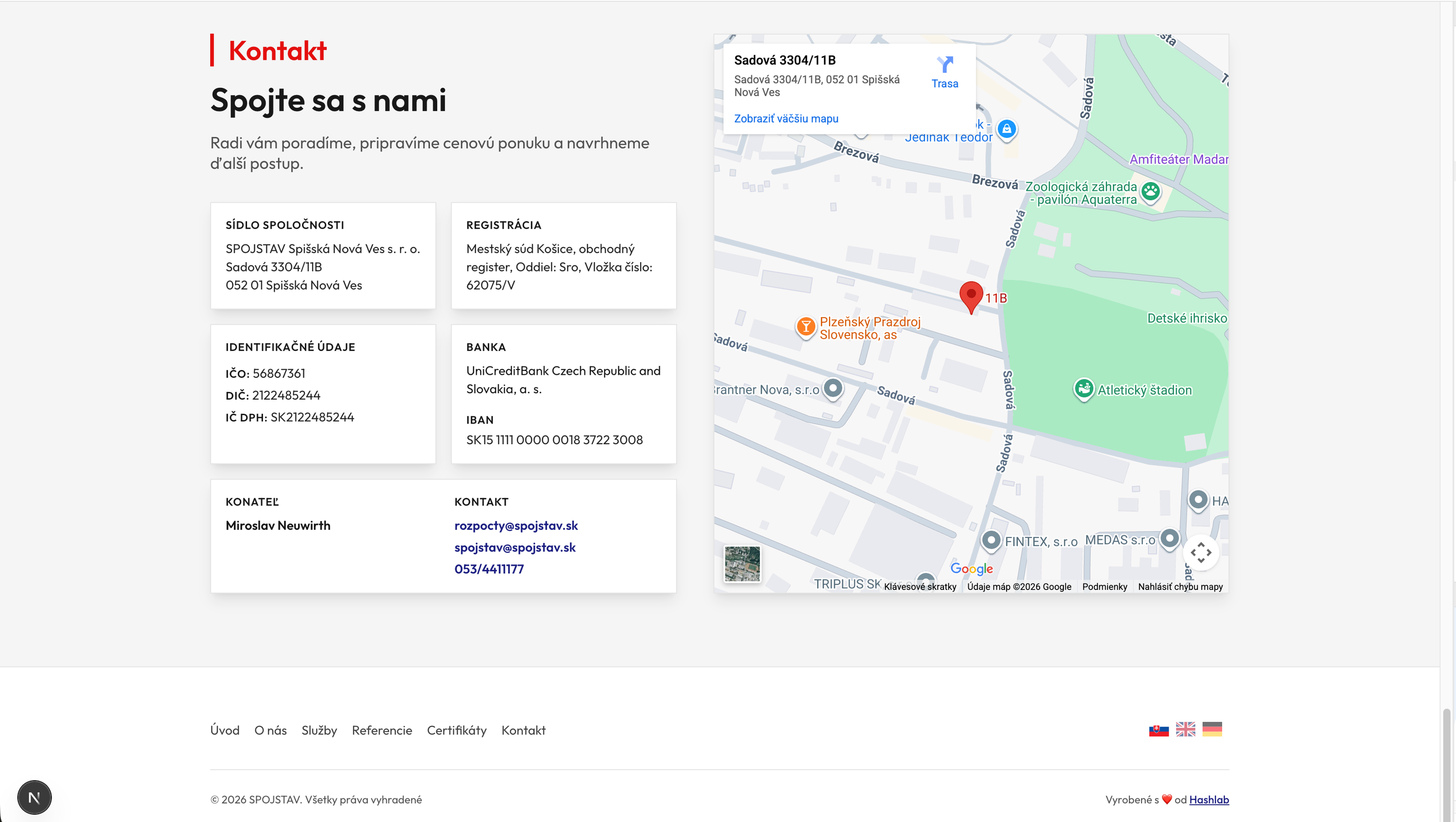This screenshot has width=1456, height=822.
Task: Select IČO value 56867361
Action: [x=279, y=373]
